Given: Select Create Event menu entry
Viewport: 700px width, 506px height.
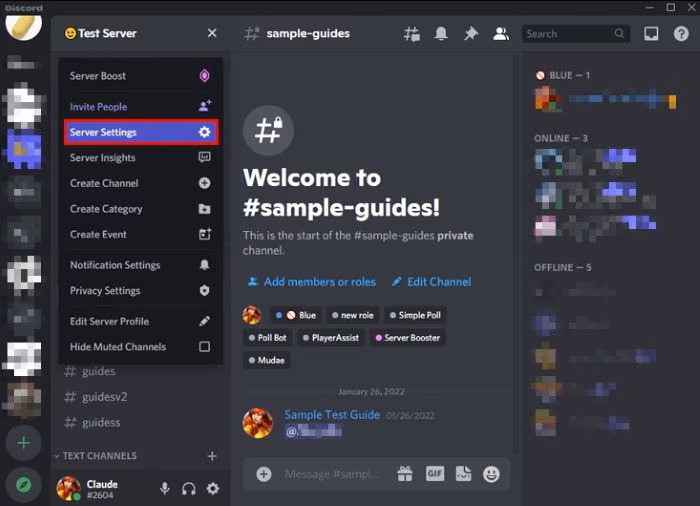Looking at the screenshot, I should pos(141,234).
